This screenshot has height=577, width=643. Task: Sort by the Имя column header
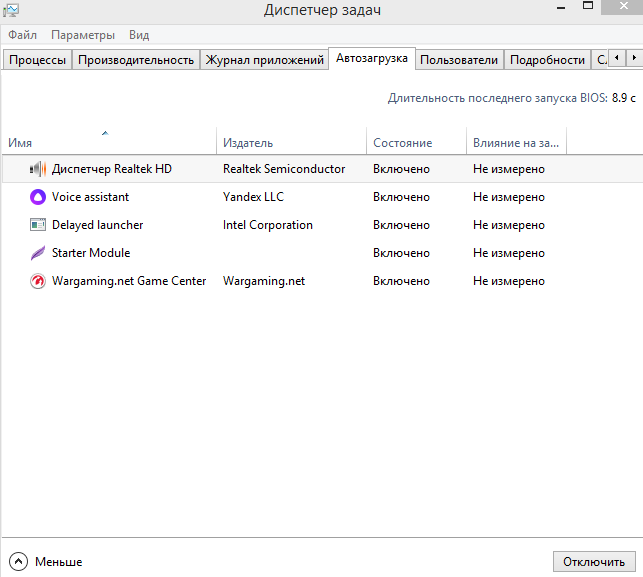click(109, 142)
